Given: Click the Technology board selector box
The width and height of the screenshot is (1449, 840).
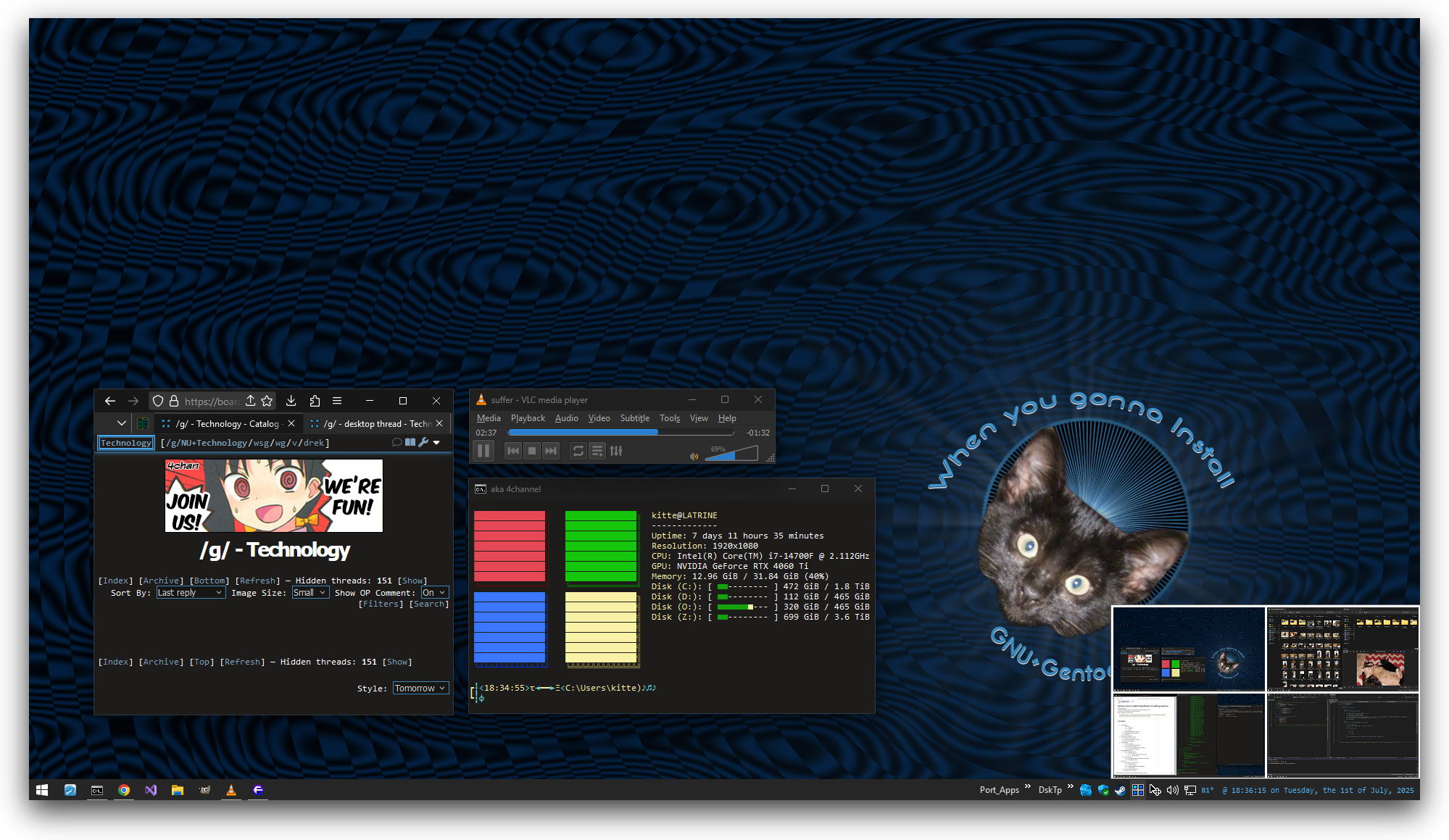Looking at the screenshot, I should point(126,443).
